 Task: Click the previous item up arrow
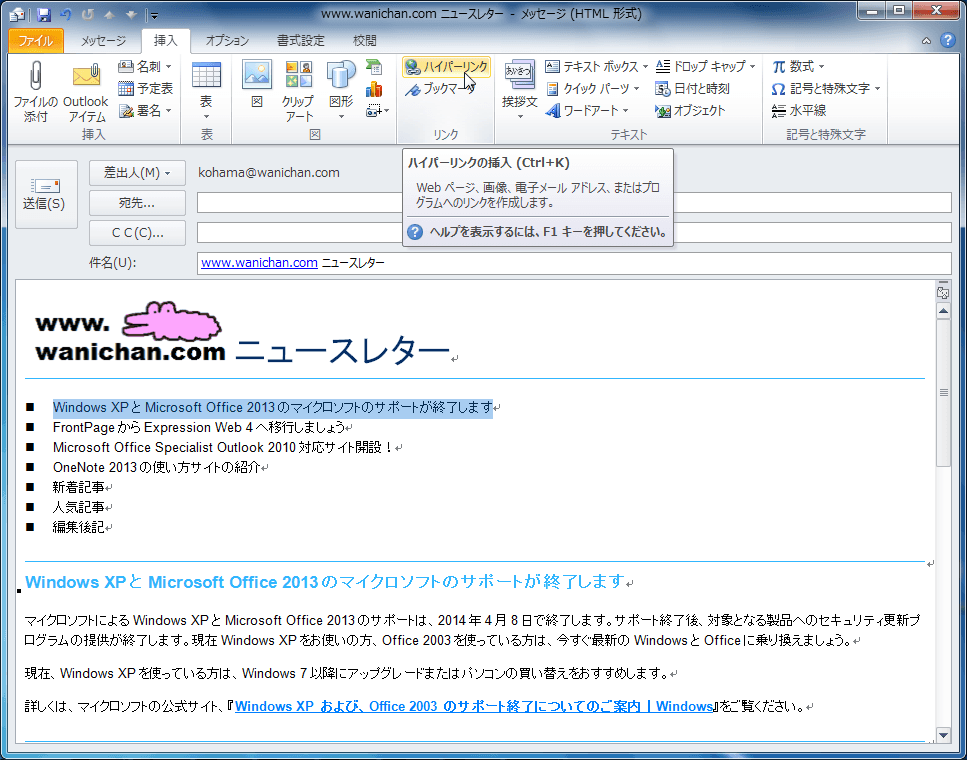(x=109, y=14)
